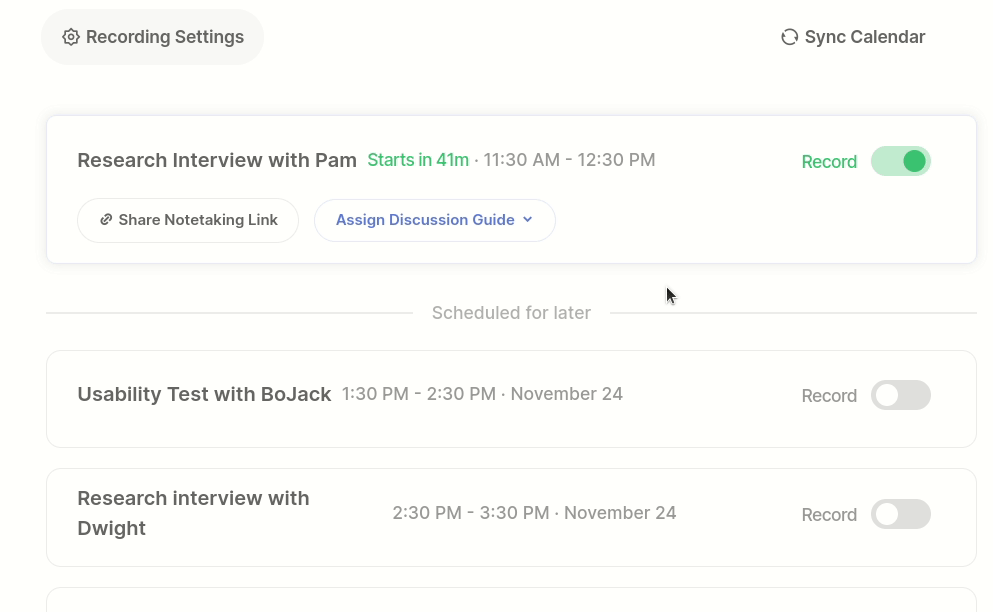The image size is (993, 612).
Task: Click the 'Scheduled for later' divider heading
Action: (x=511, y=313)
